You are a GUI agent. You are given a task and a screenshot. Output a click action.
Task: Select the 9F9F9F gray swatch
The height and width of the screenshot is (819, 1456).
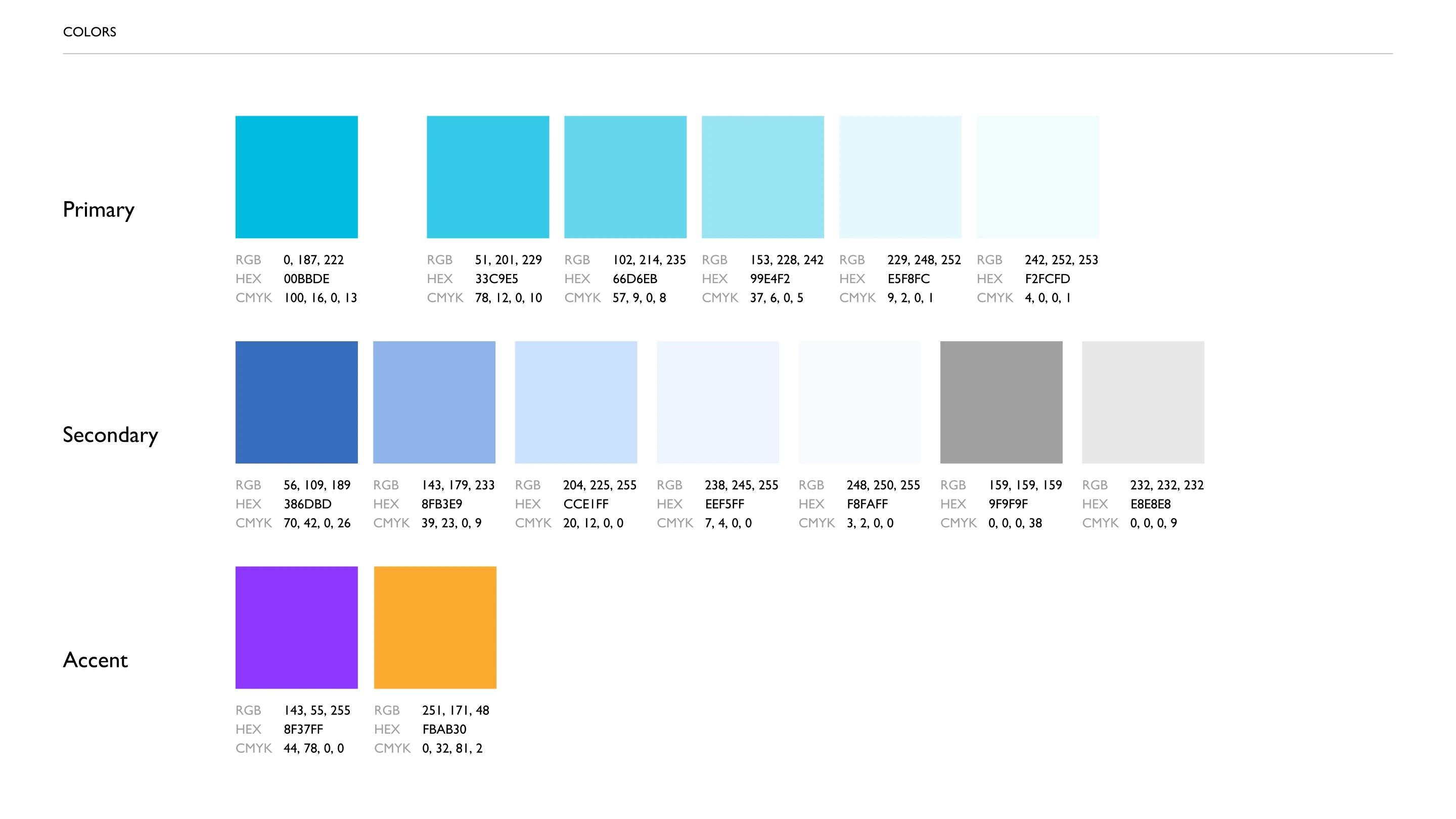click(1001, 402)
